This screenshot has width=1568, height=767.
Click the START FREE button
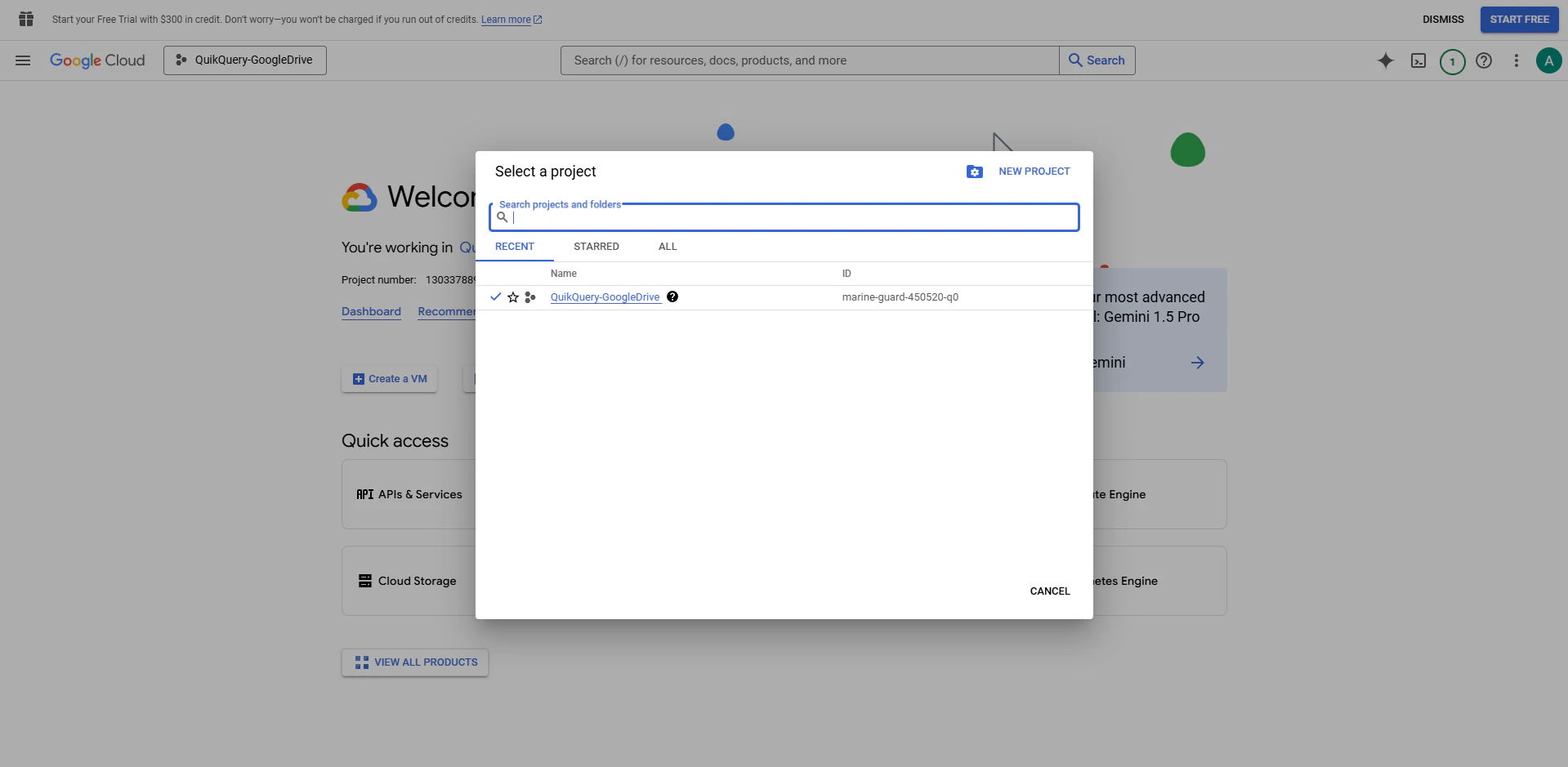(1519, 20)
